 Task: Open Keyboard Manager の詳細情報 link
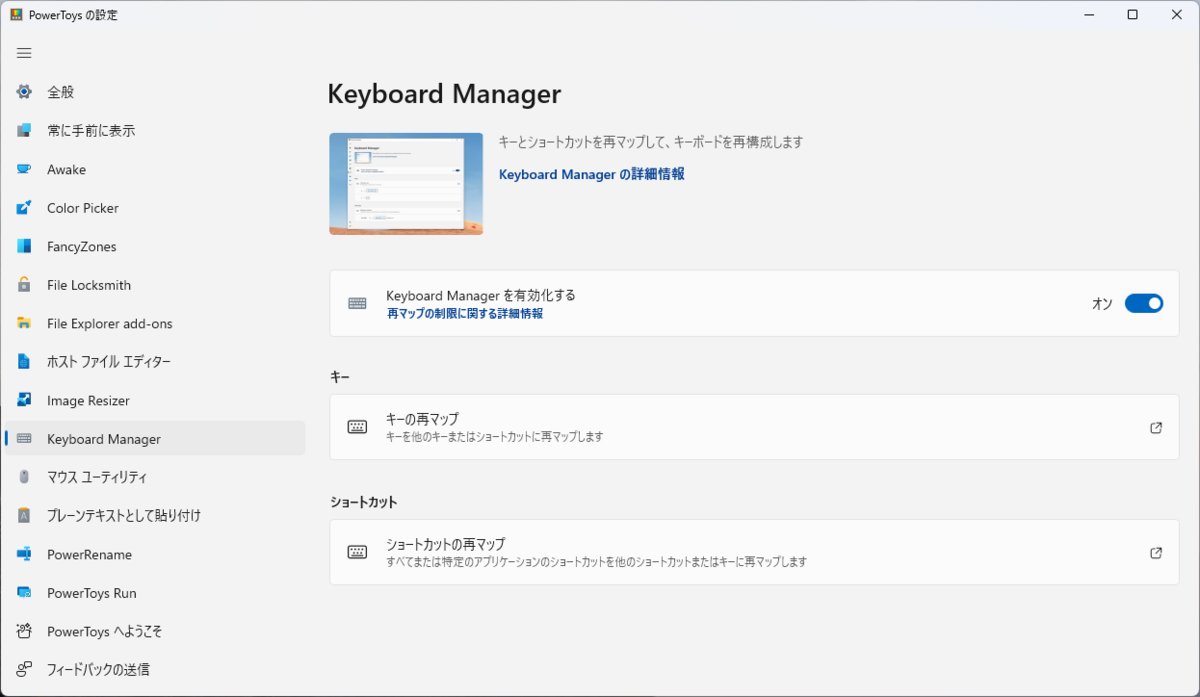tap(592, 174)
